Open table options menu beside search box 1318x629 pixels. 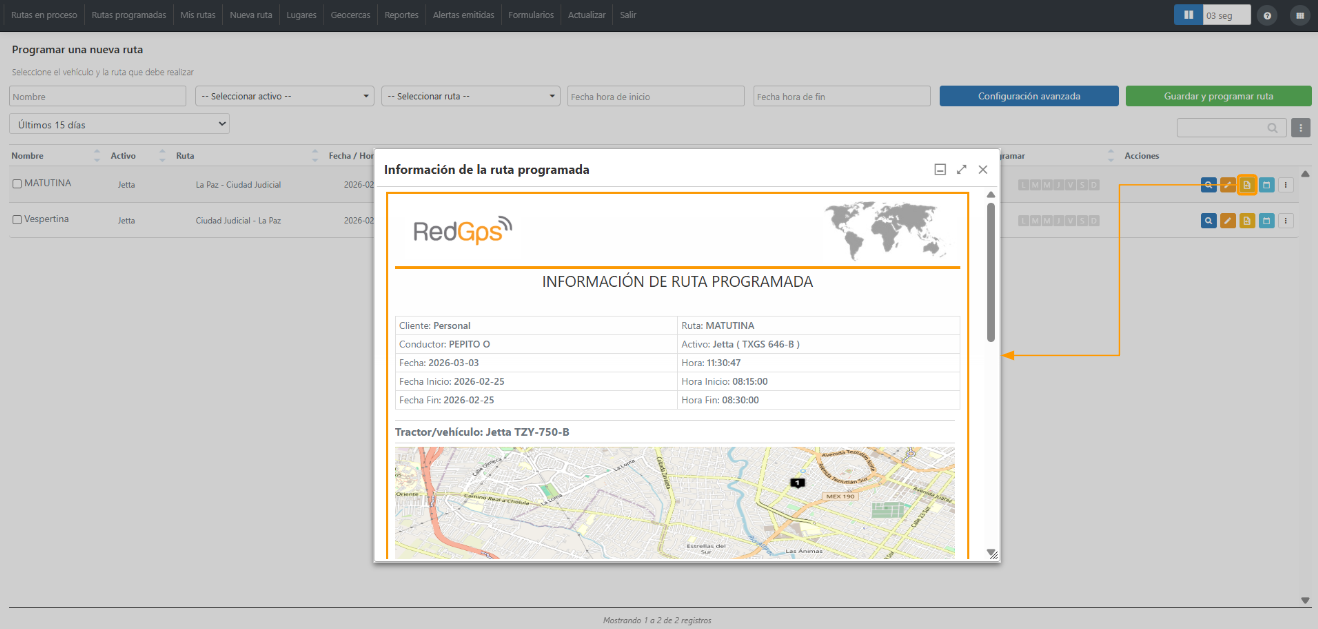click(x=1300, y=128)
